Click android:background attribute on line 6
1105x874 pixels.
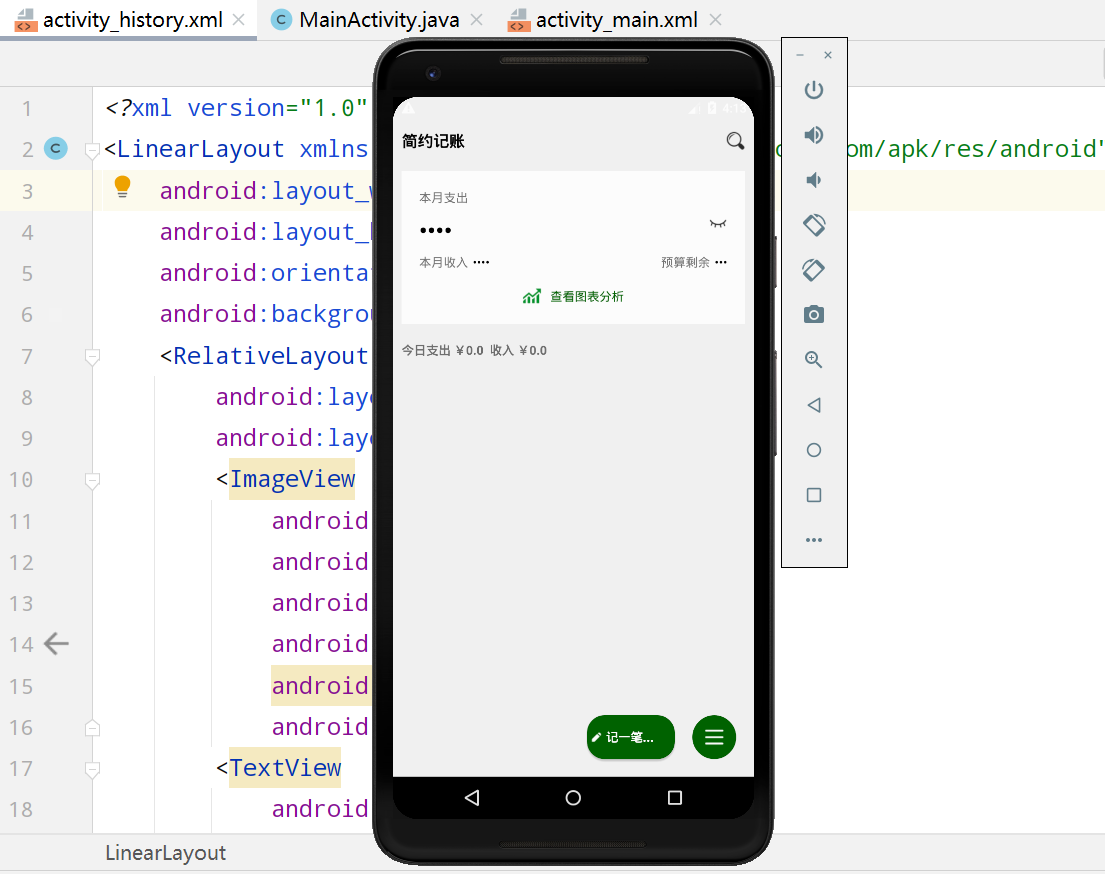click(264, 314)
